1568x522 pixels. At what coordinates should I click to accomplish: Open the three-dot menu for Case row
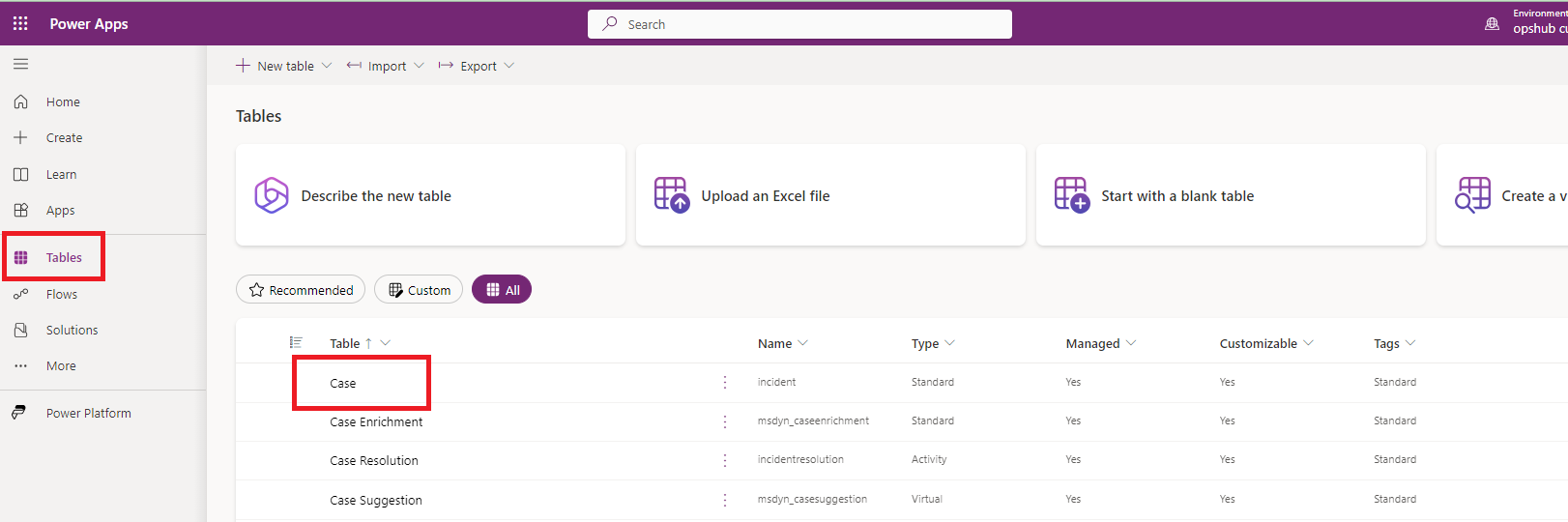(x=725, y=383)
